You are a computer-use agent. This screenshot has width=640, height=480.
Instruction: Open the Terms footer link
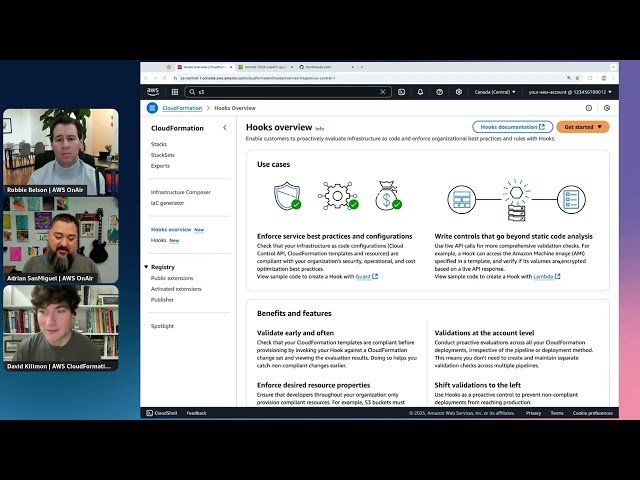click(x=557, y=413)
